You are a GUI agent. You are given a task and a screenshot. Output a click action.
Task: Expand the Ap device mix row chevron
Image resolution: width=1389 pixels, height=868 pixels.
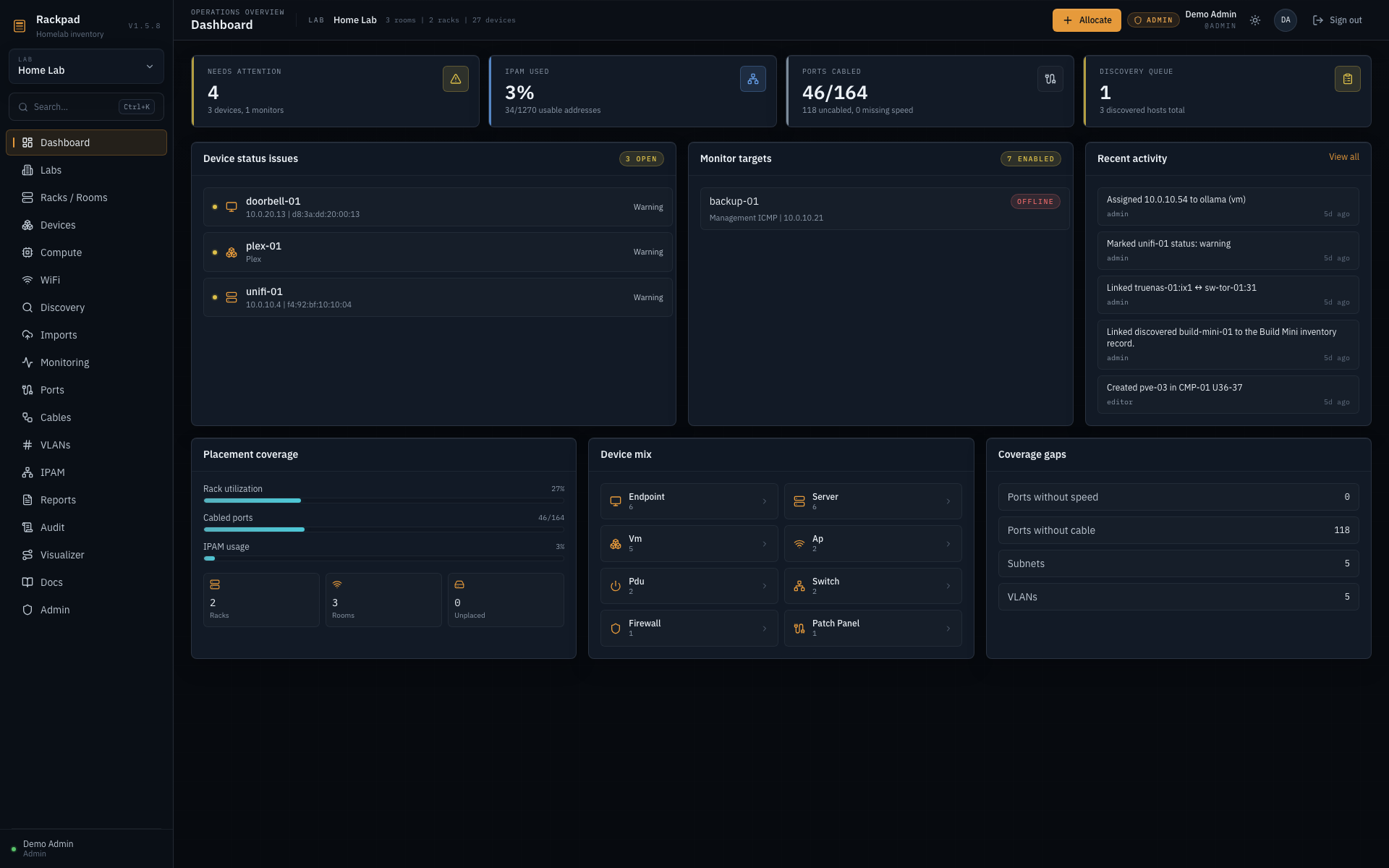tap(948, 544)
